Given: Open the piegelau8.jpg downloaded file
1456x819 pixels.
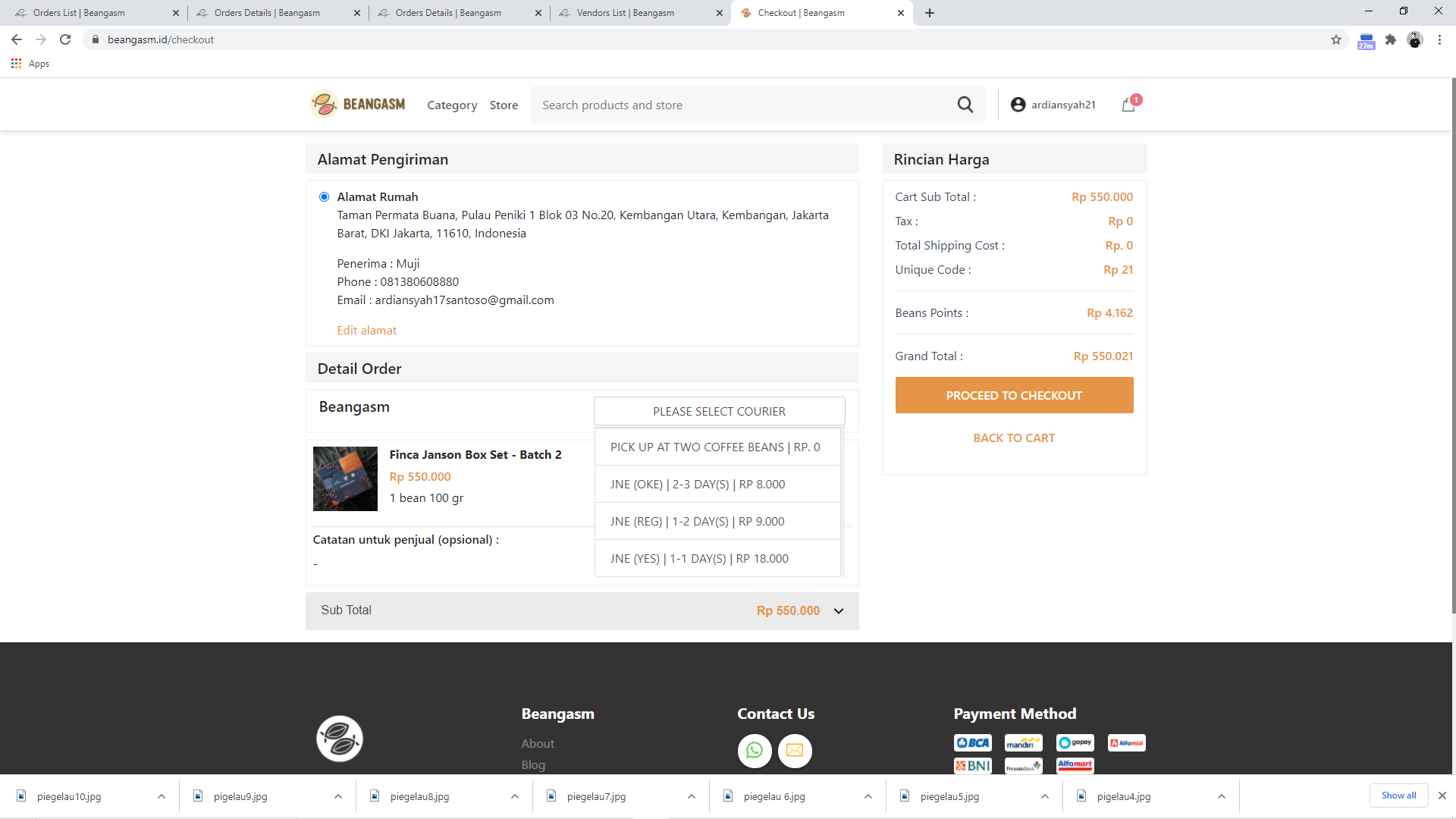Looking at the screenshot, I should point(419,796).
